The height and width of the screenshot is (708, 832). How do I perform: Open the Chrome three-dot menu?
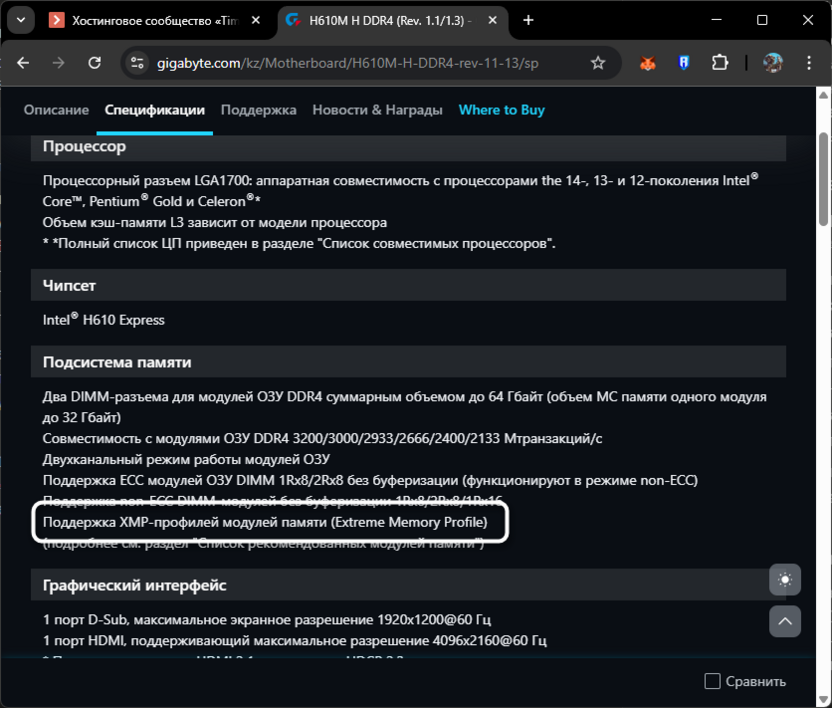pyautogui.click(x=809, y=62)
